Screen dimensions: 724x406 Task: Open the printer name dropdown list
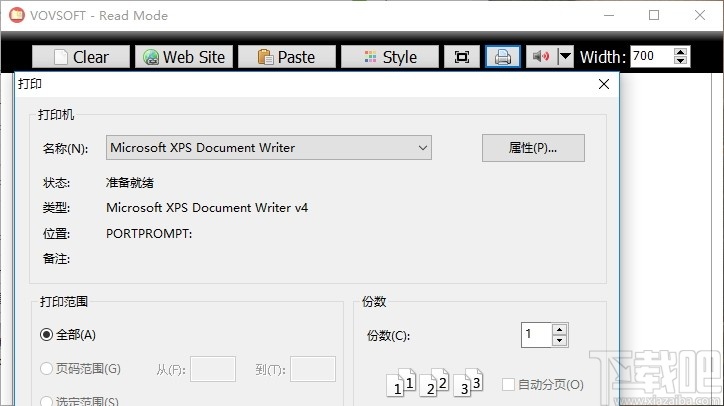269,148
